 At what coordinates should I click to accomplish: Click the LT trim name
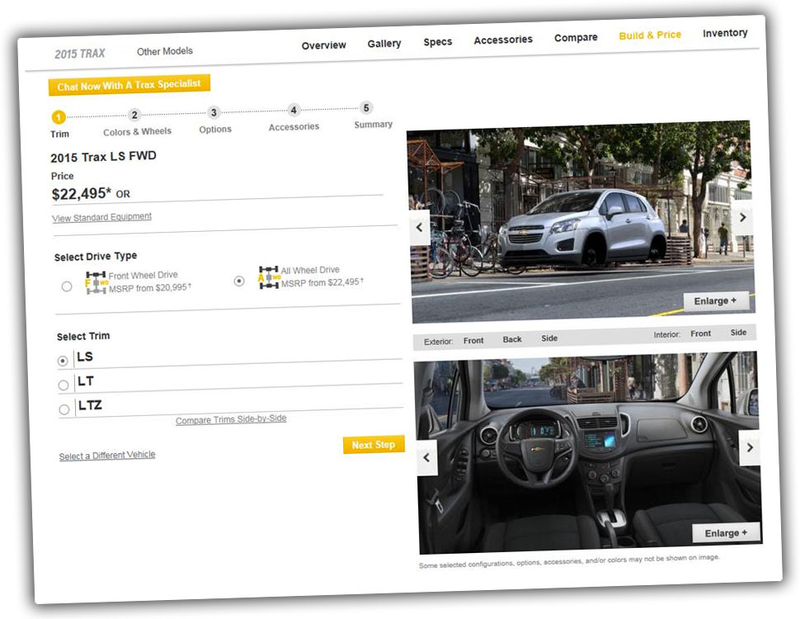(x=86, y=381)
